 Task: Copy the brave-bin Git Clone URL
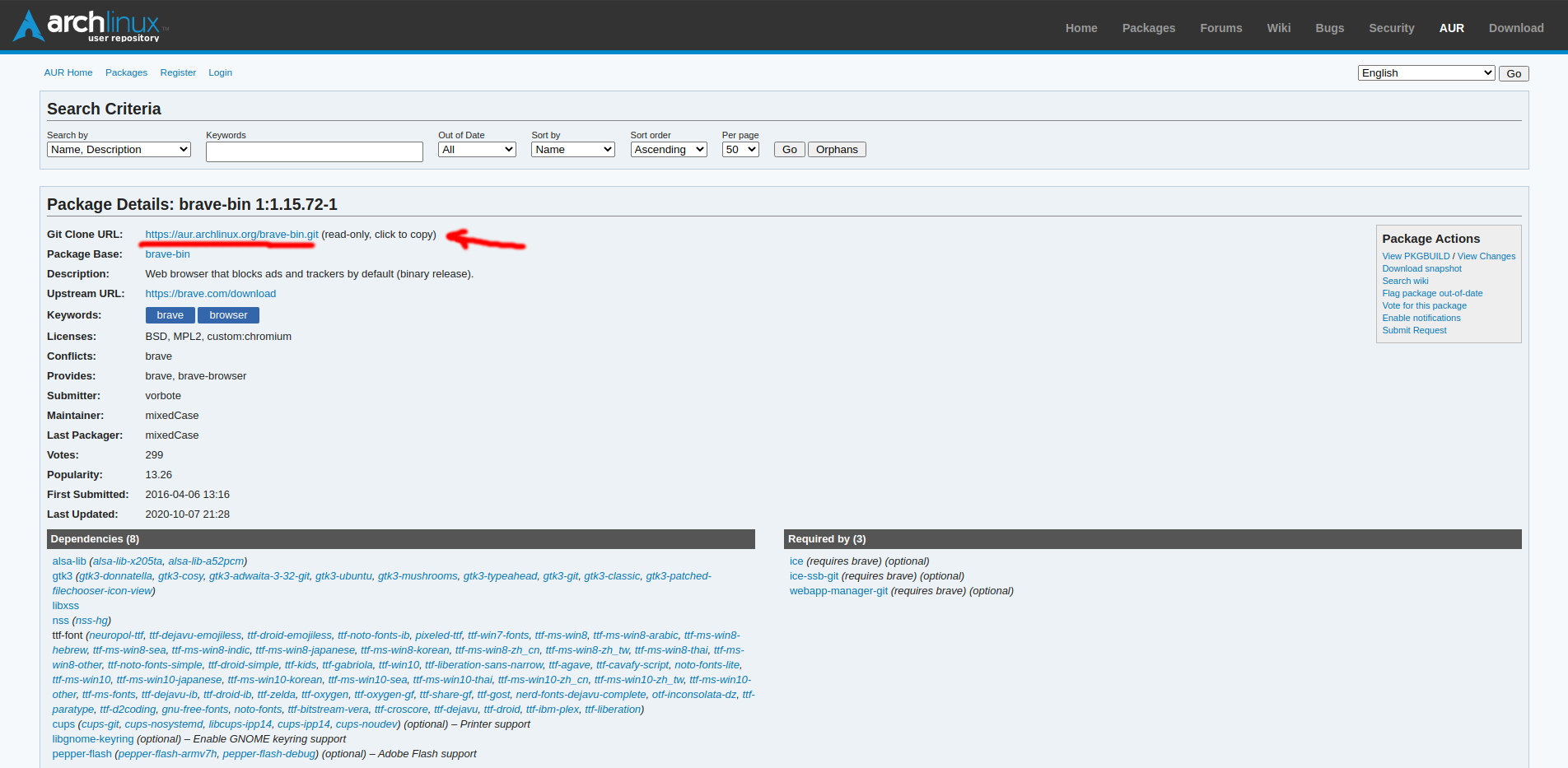231,235
